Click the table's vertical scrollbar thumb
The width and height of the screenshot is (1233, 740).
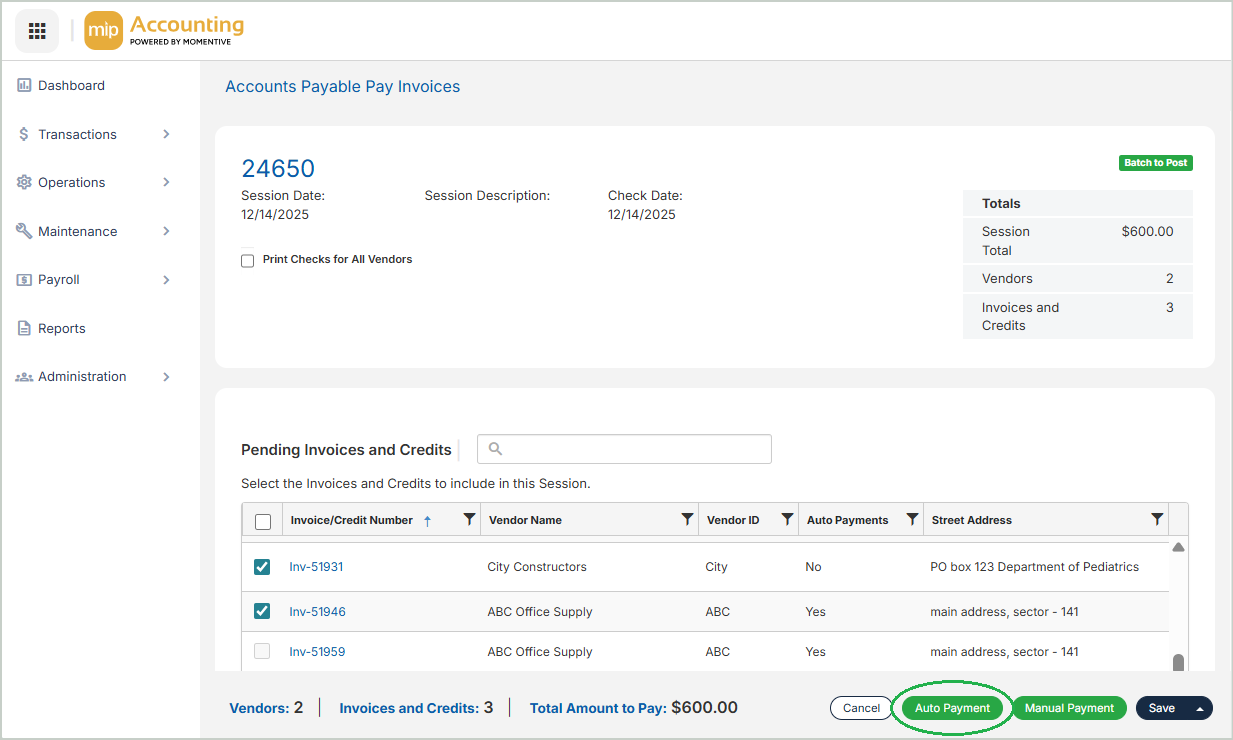pos(1178,663)
